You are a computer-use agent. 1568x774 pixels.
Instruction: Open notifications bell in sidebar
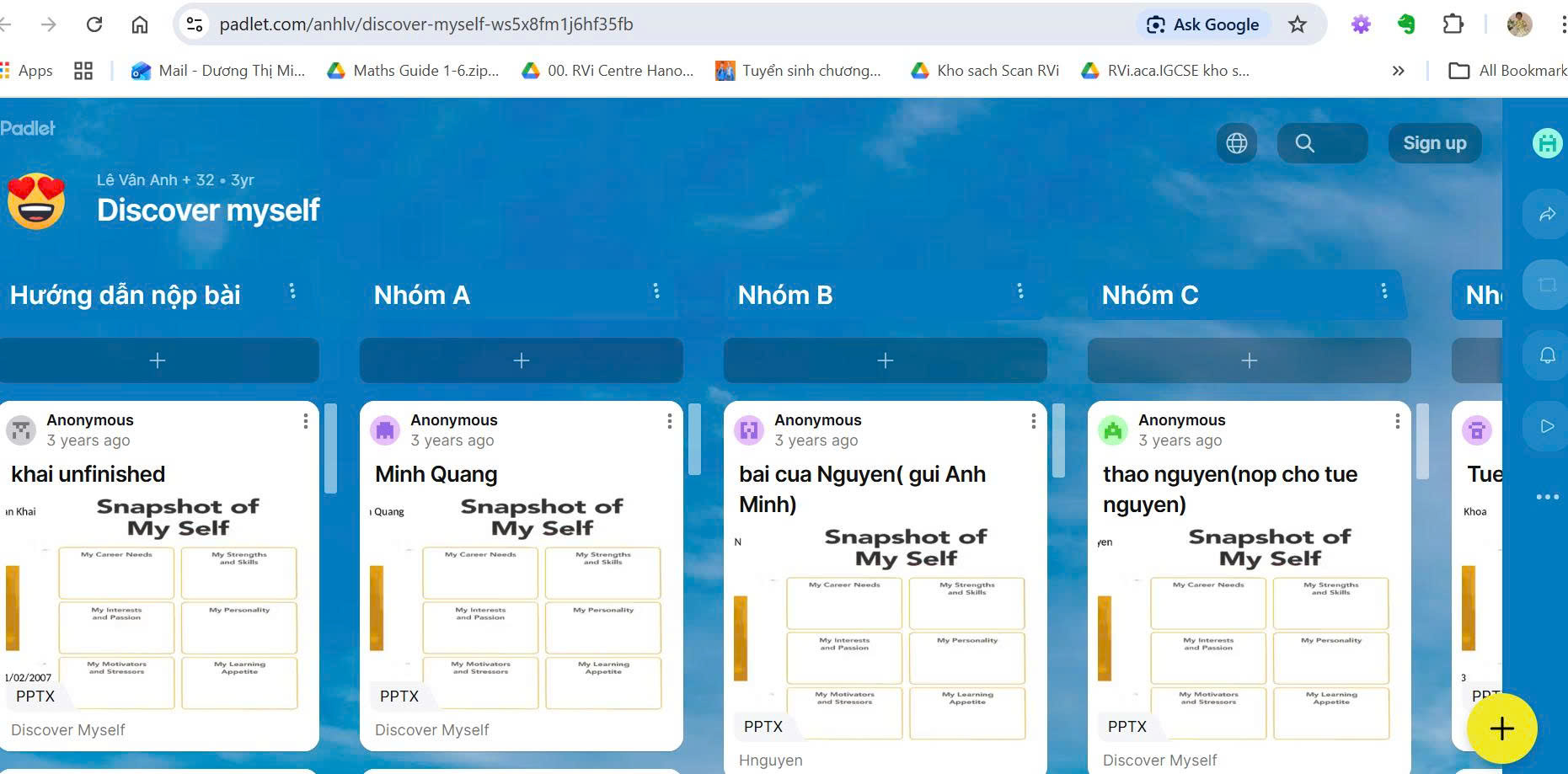tap(1547, 355)
